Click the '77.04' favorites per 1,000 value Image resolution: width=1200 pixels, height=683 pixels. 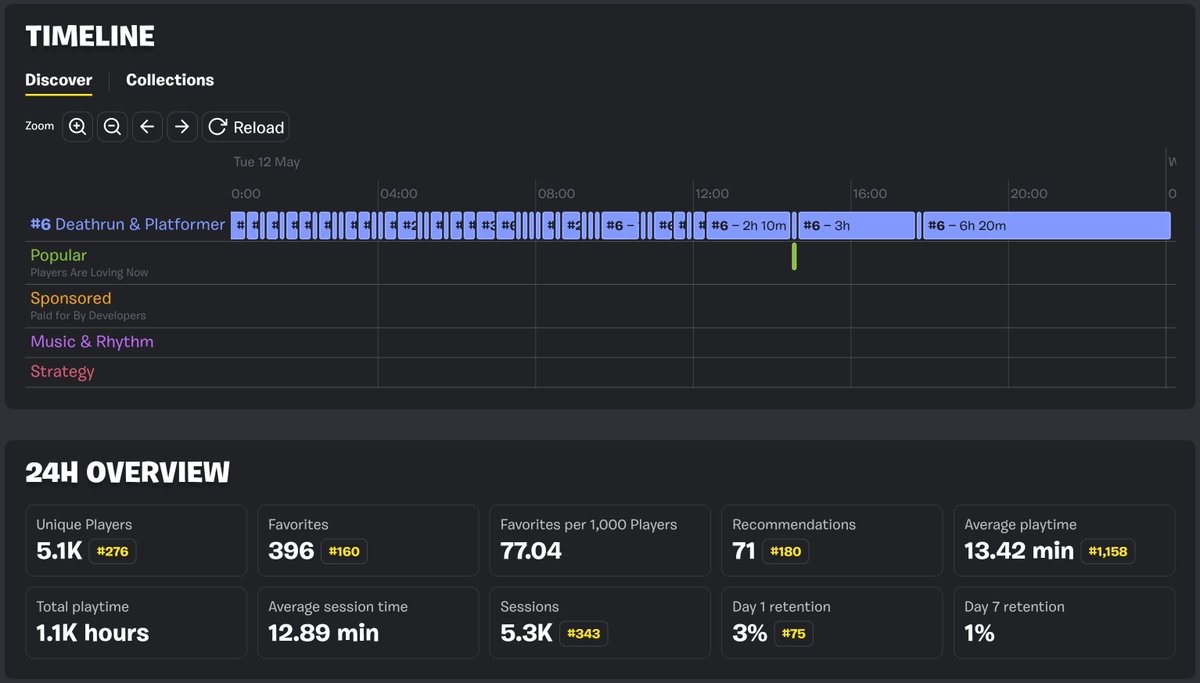[x=531, y=551]
